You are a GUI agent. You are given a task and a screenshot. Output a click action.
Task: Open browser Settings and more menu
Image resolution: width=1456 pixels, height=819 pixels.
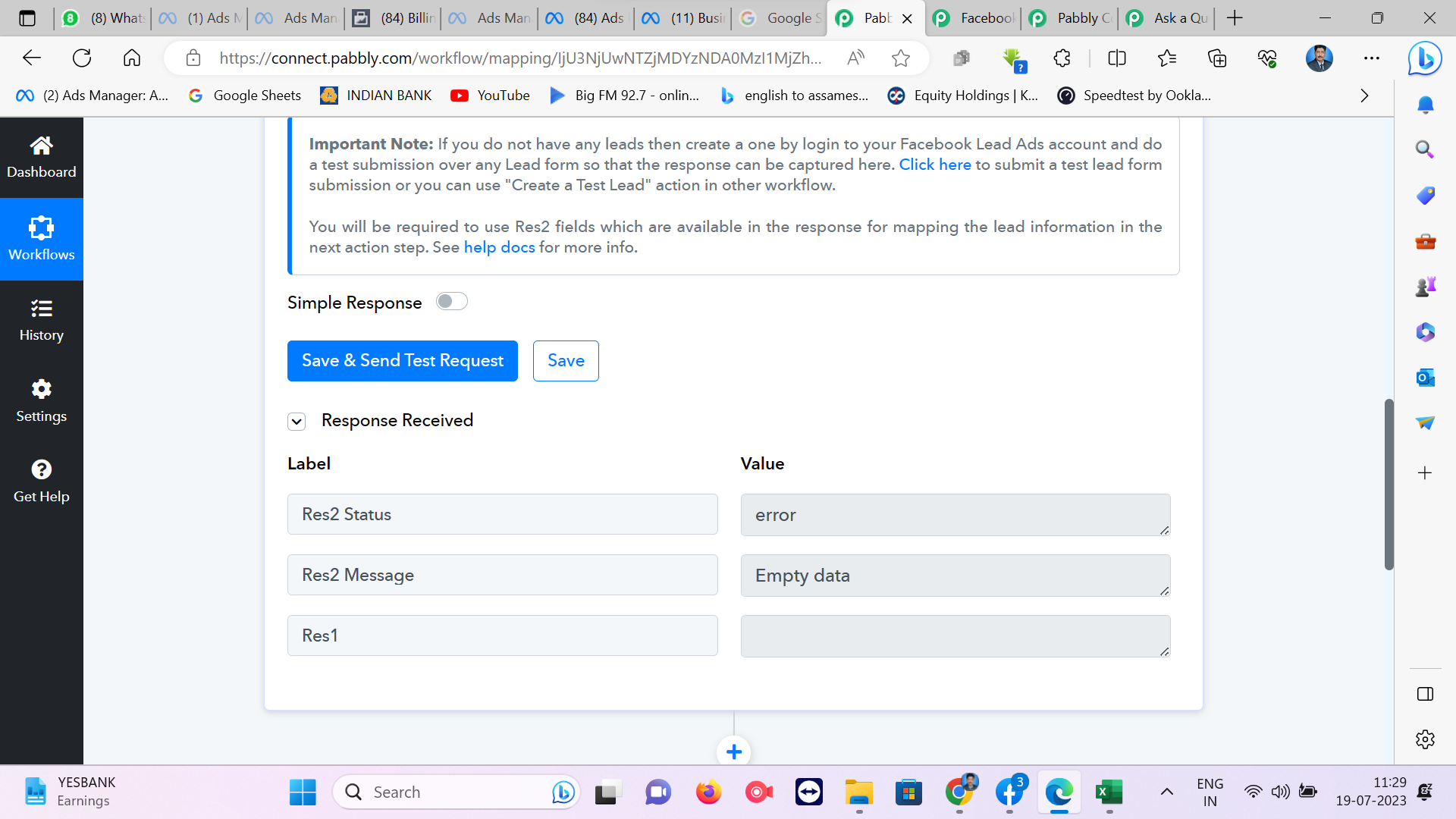tap(1372, 58)
